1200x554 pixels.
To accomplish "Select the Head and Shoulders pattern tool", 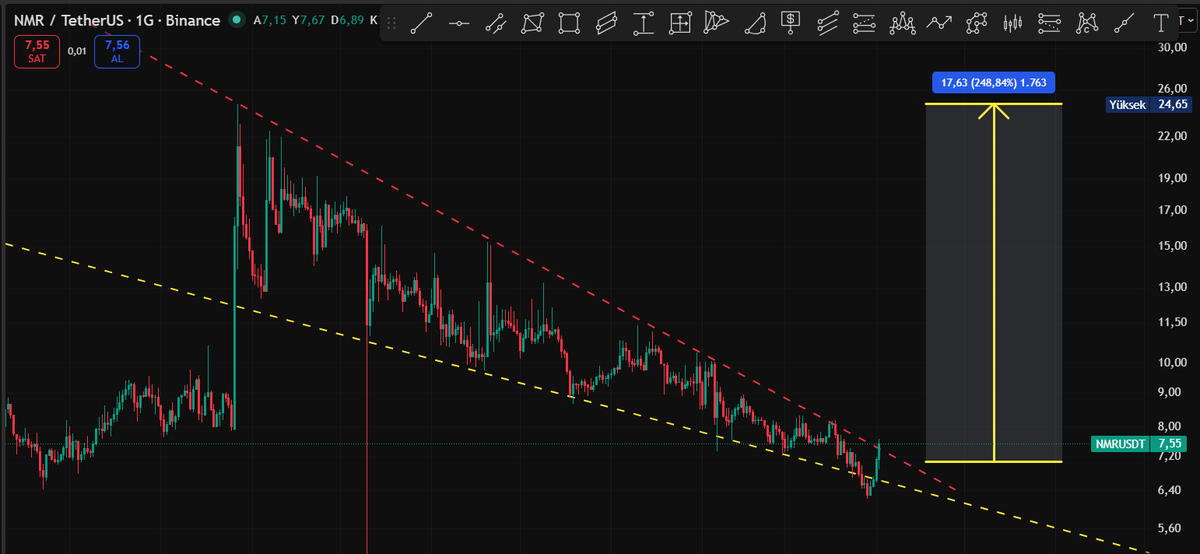I will 901,22.
